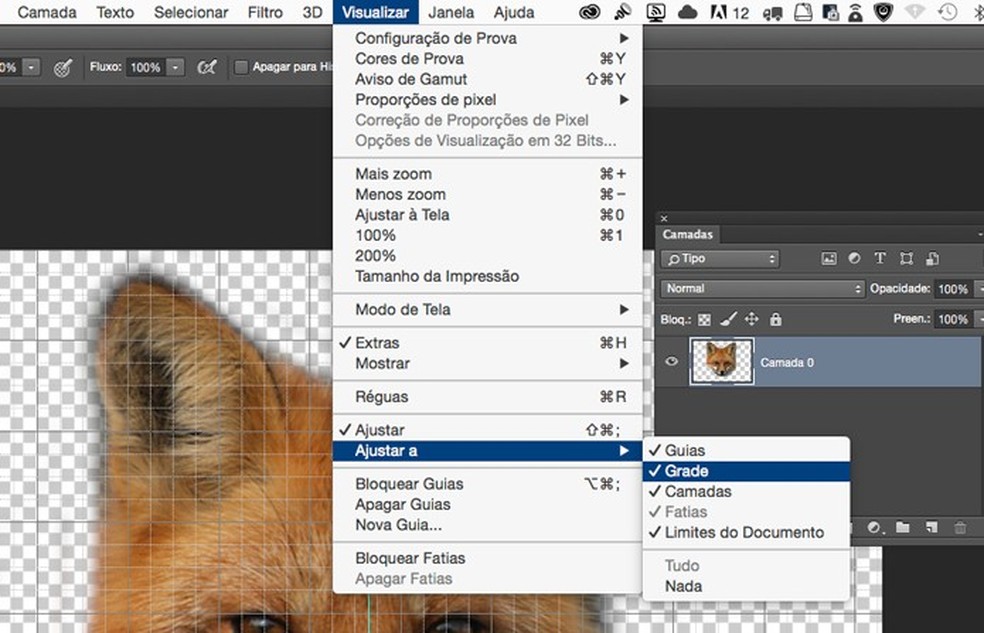Filter layers by pixel layers icon
This screenshot has height=633, width=984.
coord(829,258)
